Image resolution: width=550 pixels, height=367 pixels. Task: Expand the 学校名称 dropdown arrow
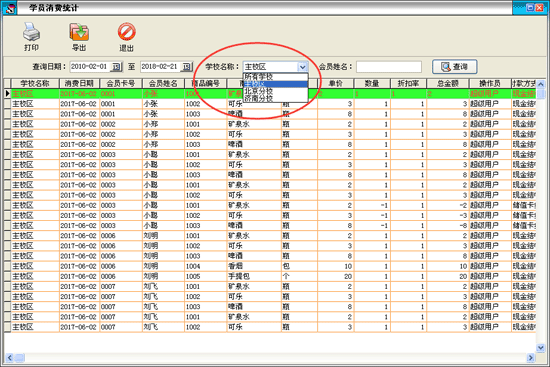point(302,67)
